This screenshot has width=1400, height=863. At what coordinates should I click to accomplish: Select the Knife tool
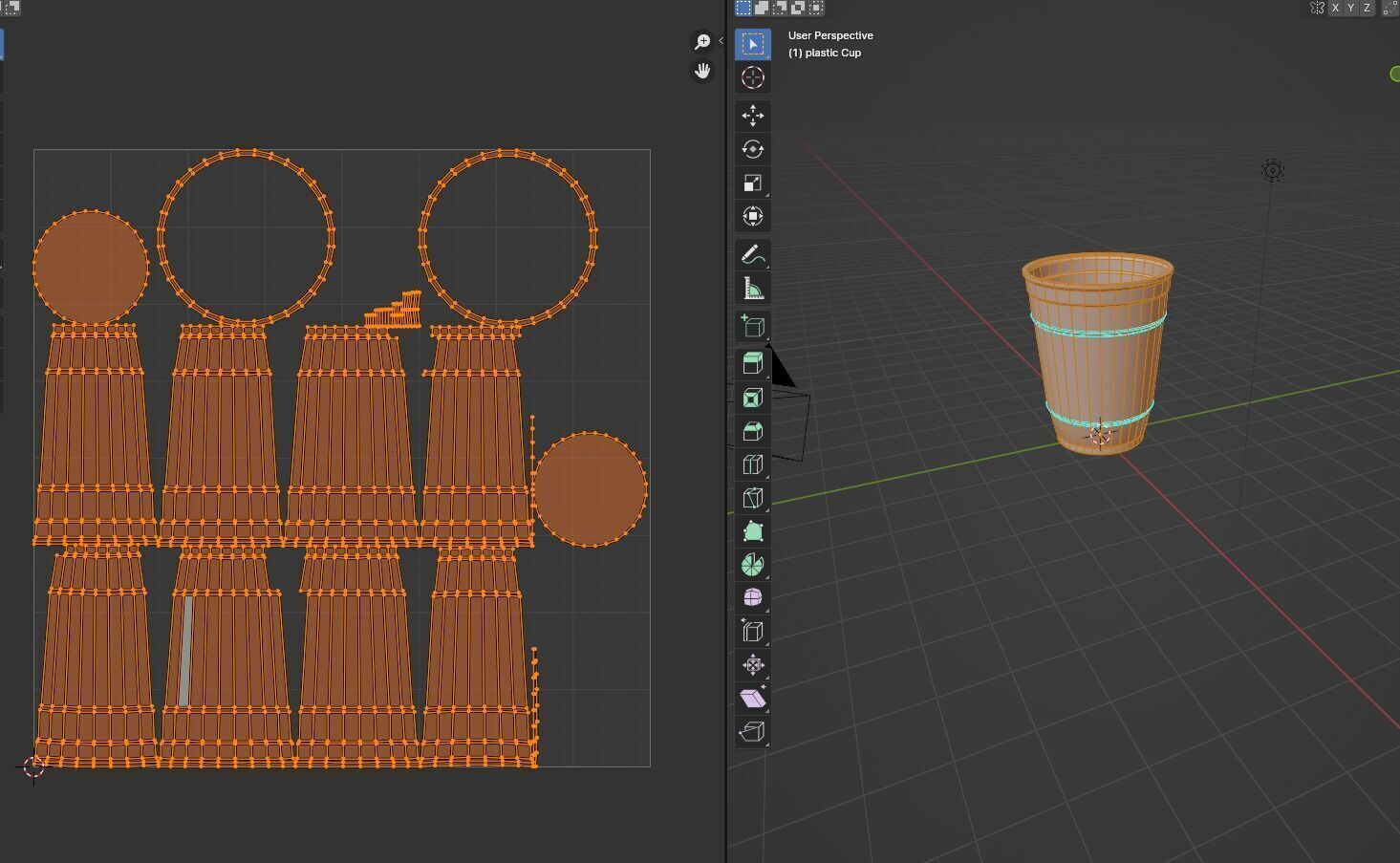tap(753, 498)
